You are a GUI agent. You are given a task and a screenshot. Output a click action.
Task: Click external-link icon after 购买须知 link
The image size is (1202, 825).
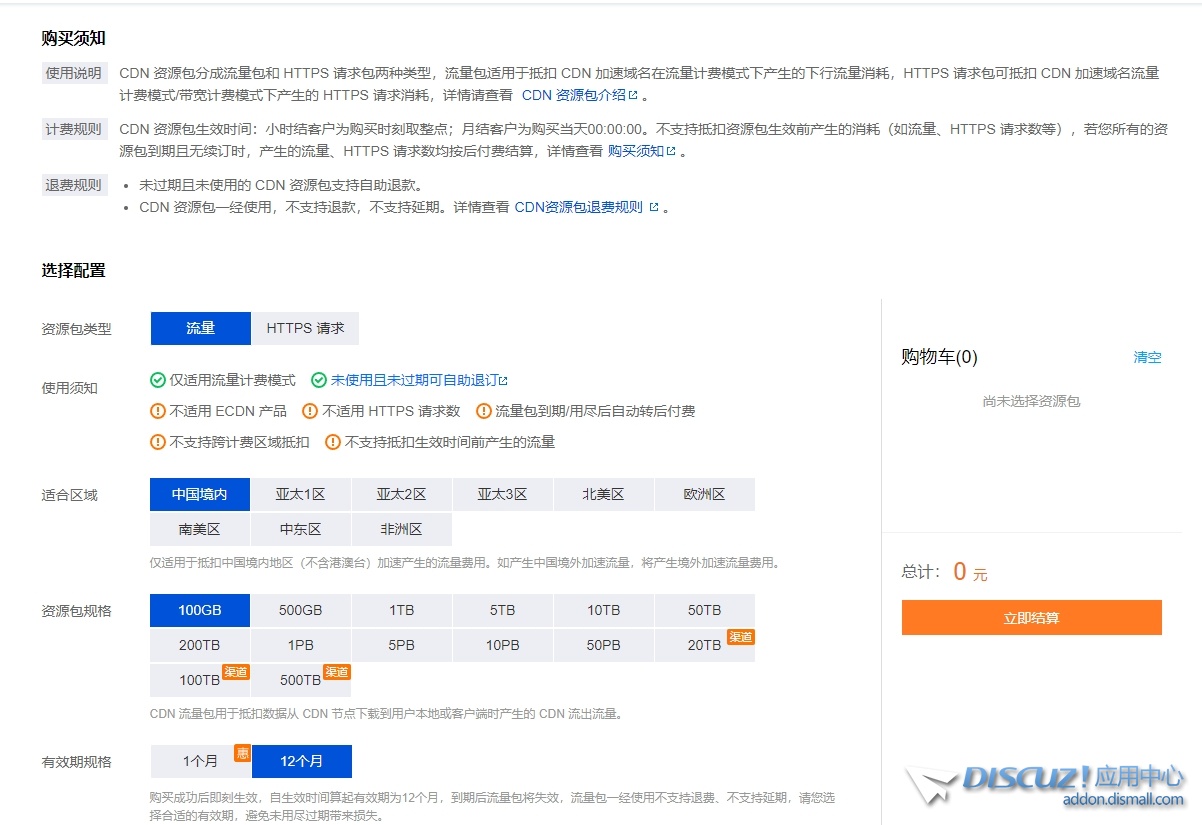671,152
